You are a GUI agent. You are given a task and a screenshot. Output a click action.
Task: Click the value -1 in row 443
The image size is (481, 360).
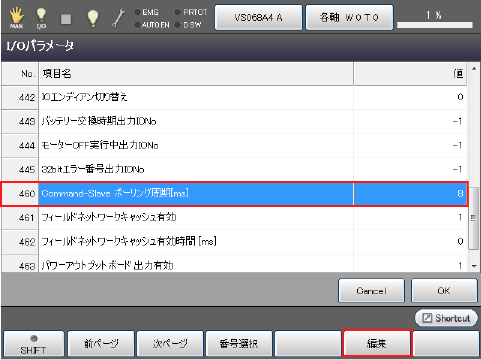tap(458, 121)
